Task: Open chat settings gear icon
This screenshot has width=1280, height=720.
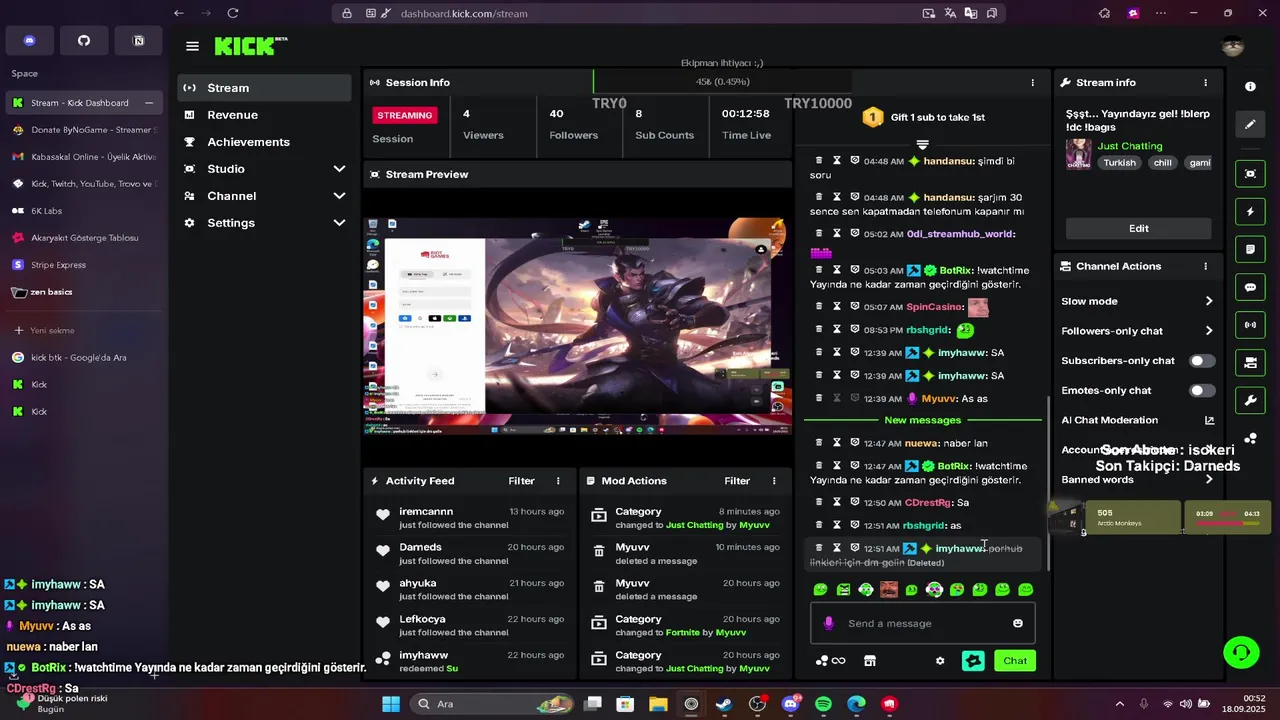Action: pyautogui.click(x=940, y=661)
